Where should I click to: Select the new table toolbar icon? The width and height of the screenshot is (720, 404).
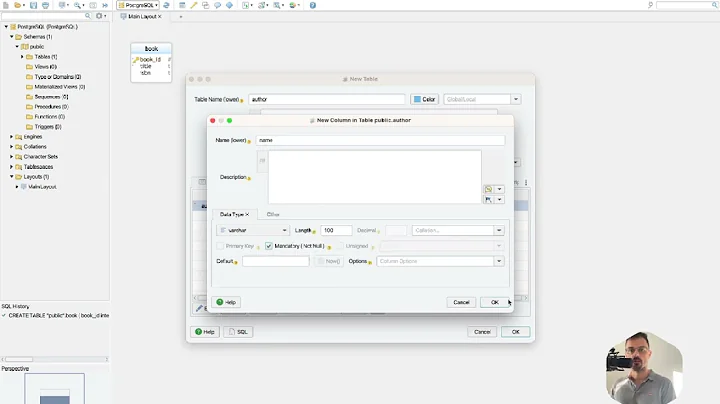click(182, 5)
